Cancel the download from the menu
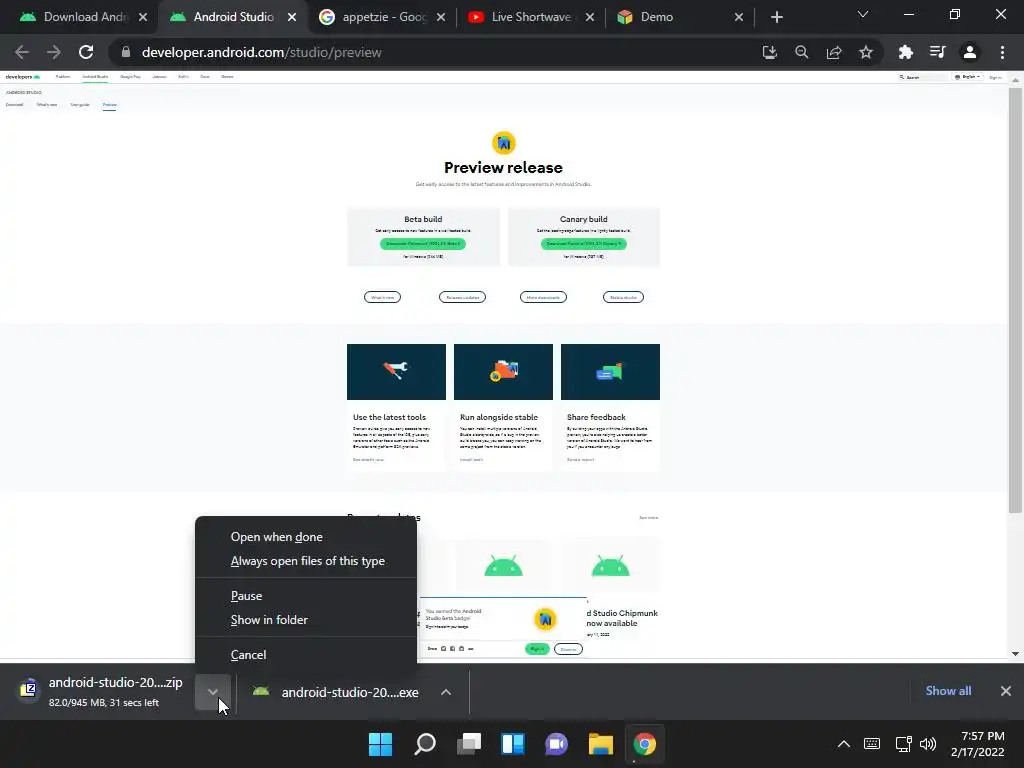1024x768 pixels. tap(306, 654)
